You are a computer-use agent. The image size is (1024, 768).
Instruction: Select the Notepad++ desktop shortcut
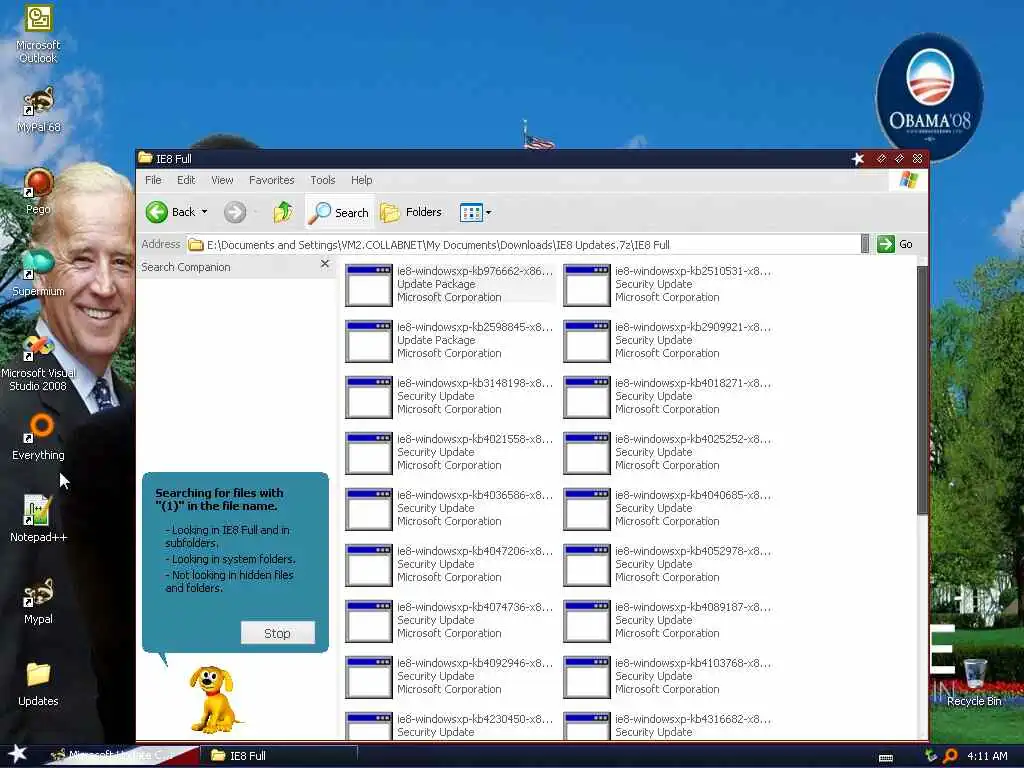pyautogui.click(x=38, y=519)
